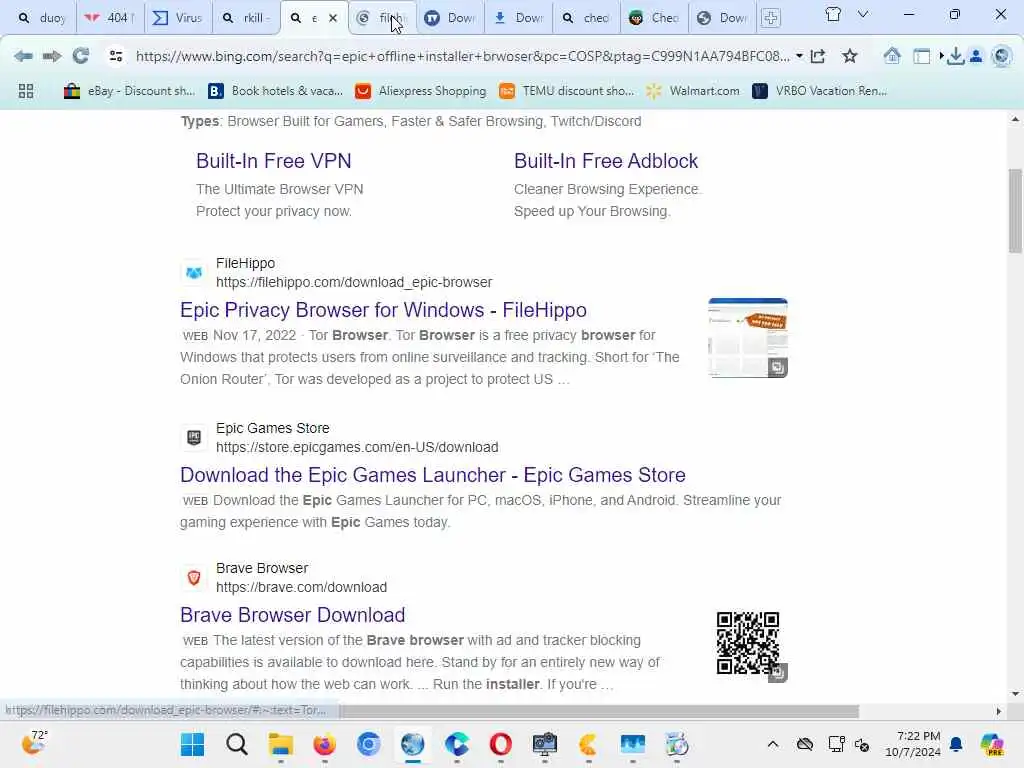This screenshot has width=1024, height=768.
Task: Open TEMU discount bookmark
Action: [x=566, y=91]
